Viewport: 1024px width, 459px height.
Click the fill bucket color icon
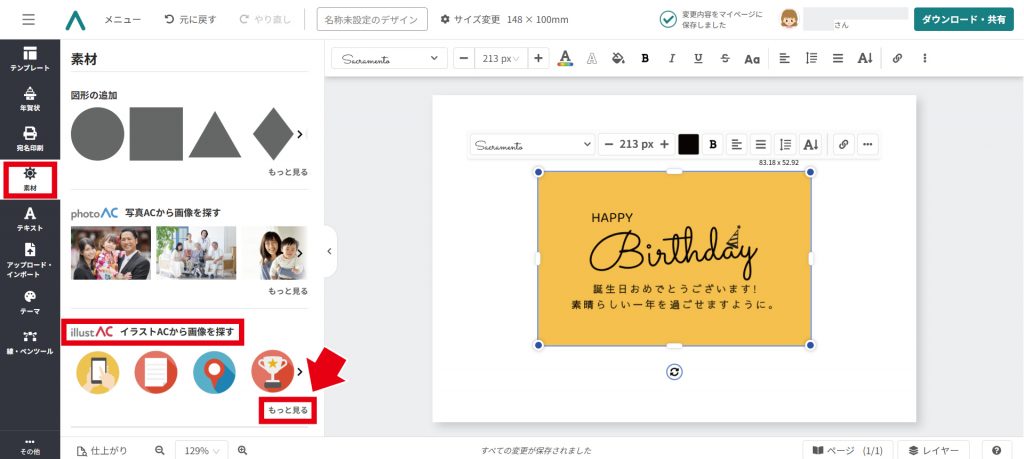pos(618,58)
